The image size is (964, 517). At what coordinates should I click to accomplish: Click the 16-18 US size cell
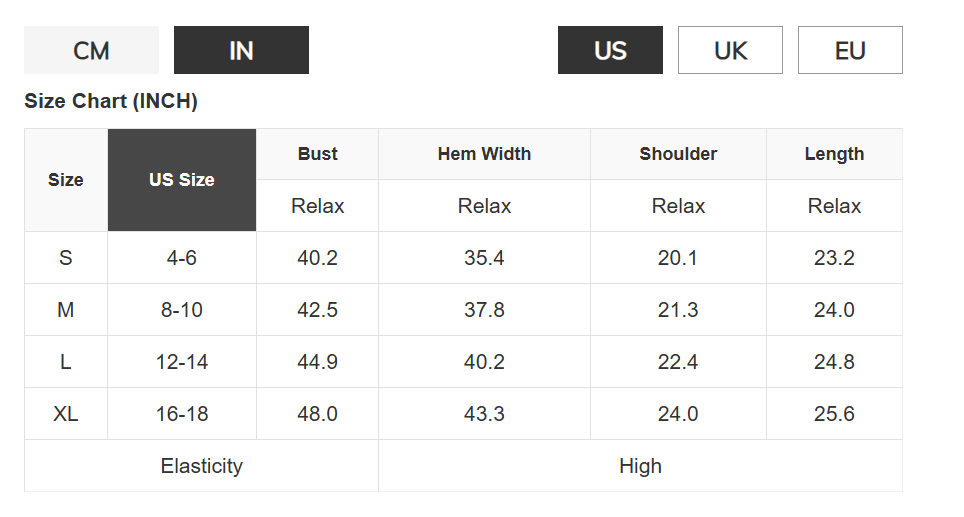pos(182,414)
